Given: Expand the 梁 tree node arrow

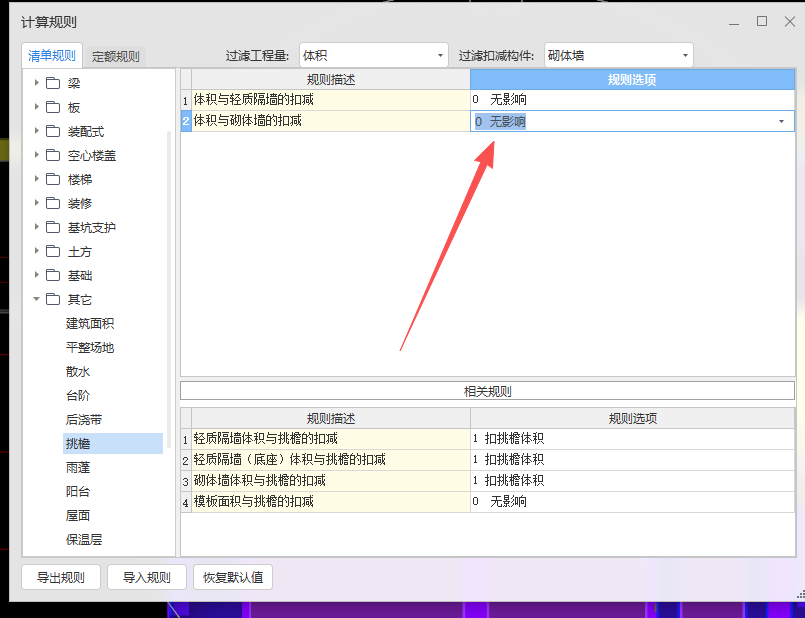Looking at the screenshot, I should (x=36, y=83).
